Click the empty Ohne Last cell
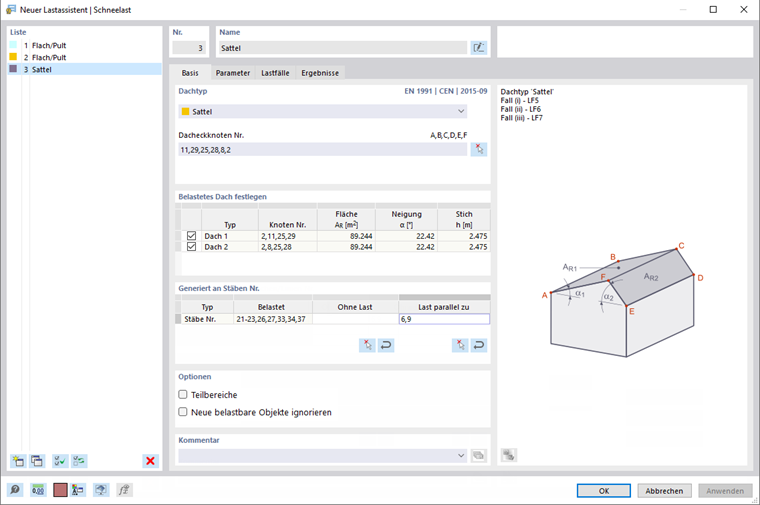 (x=355, y=319)
